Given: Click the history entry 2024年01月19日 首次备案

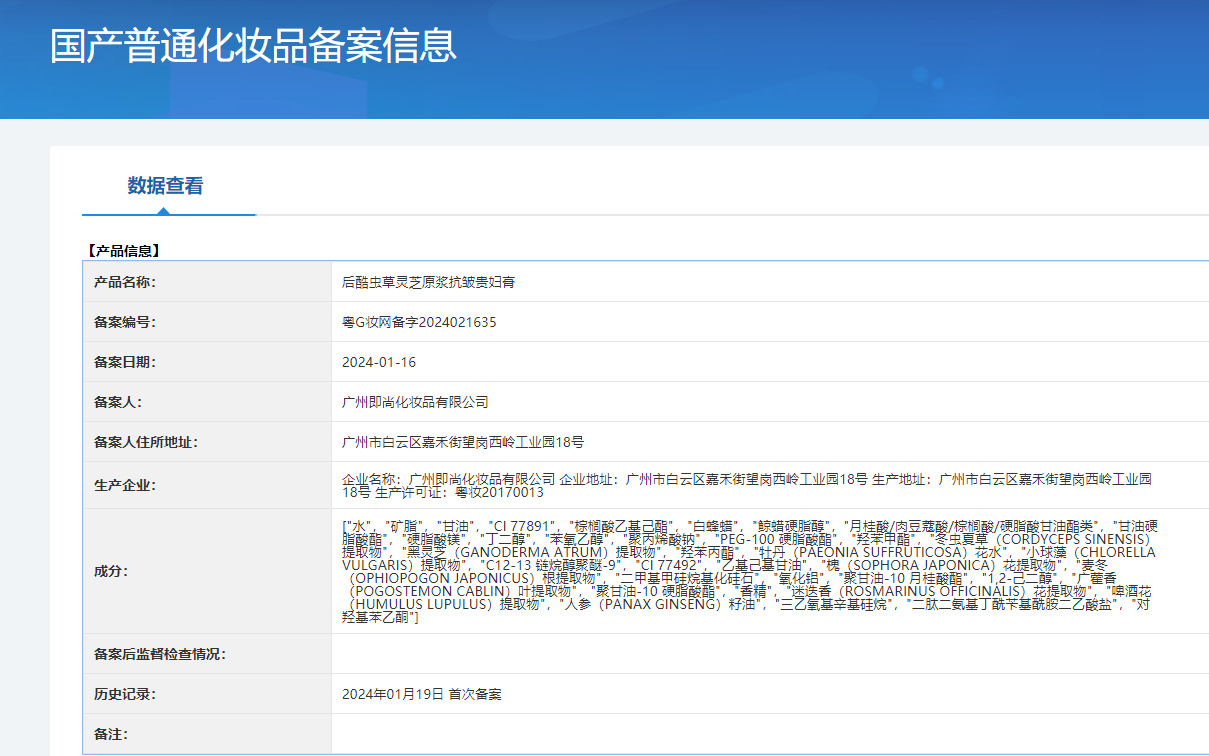Looking at the screenshot, I should (421, 694).
